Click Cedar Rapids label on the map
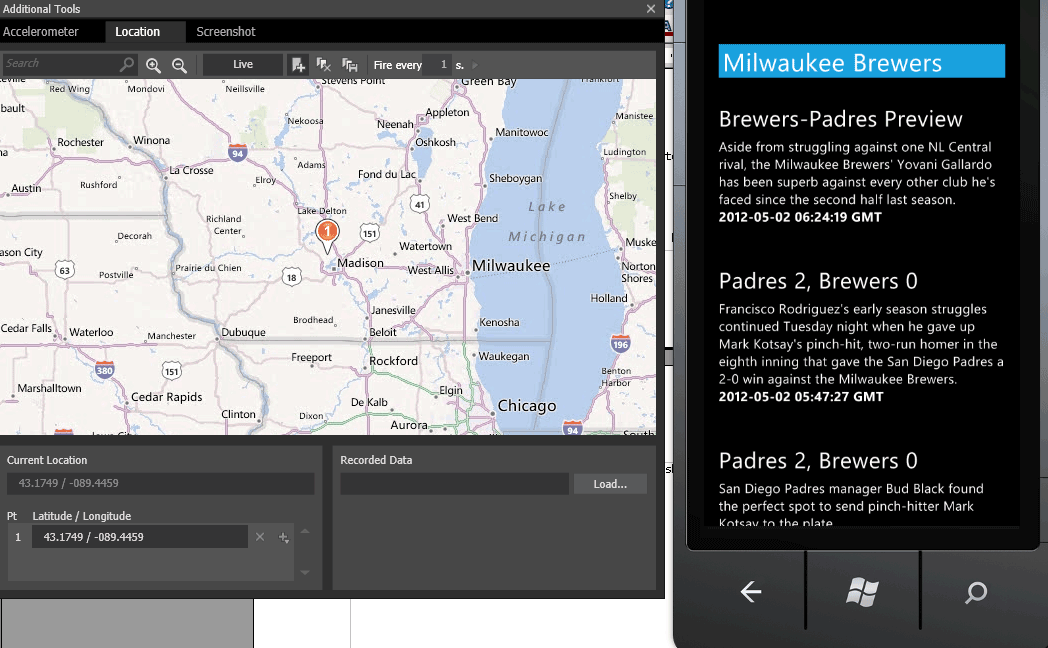 [x=166, y=397]
